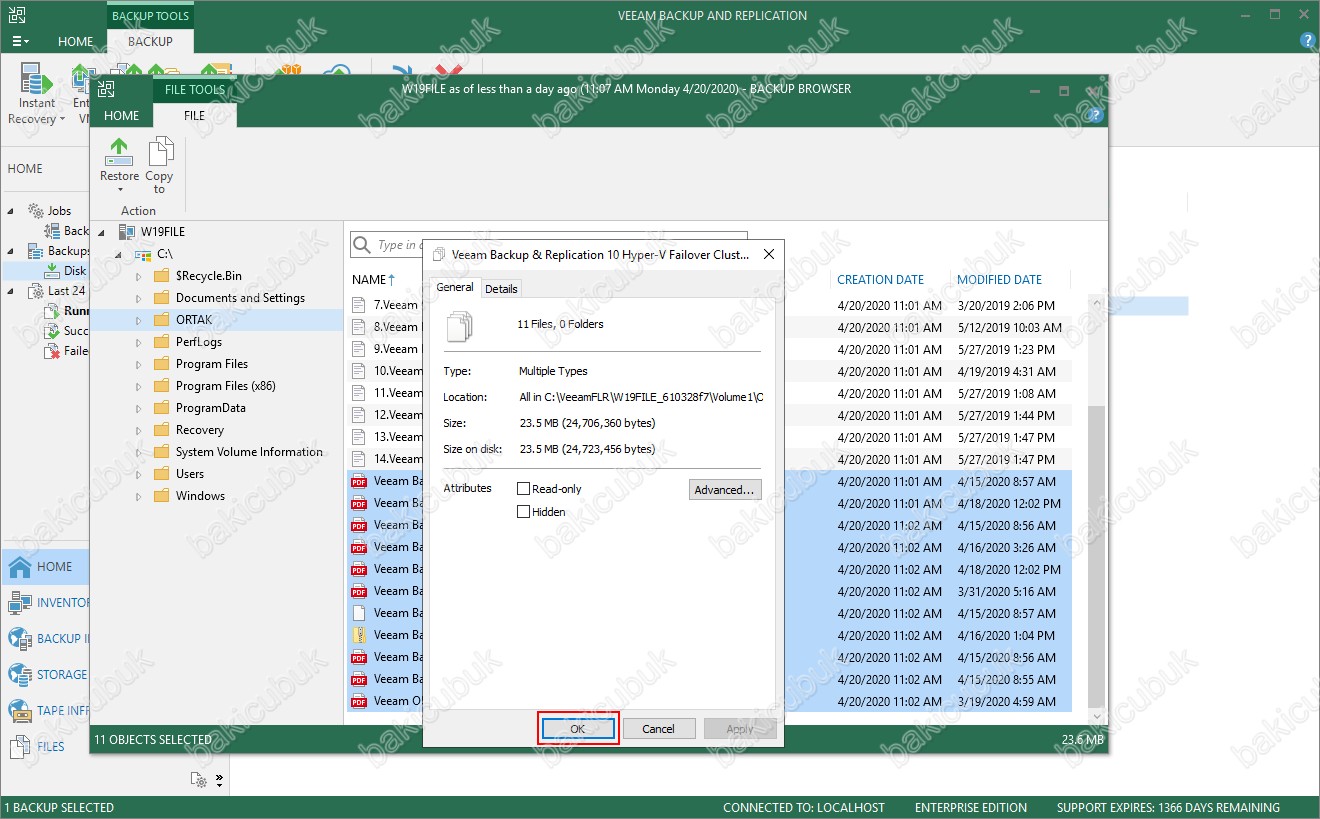Viewport: 1320px width, 819px height.
Task: Open the HOME tab in Backup Browser
Action: (122, 115)
